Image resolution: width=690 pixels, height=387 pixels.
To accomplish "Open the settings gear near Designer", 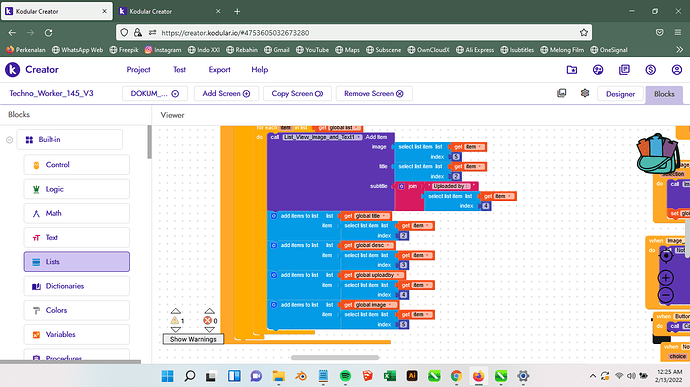I will coord(585,93).
